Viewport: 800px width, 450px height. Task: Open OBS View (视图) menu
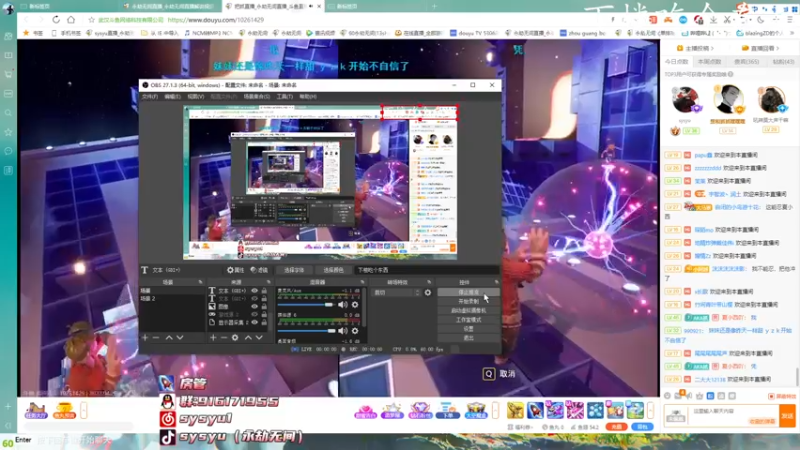point(195,96)
